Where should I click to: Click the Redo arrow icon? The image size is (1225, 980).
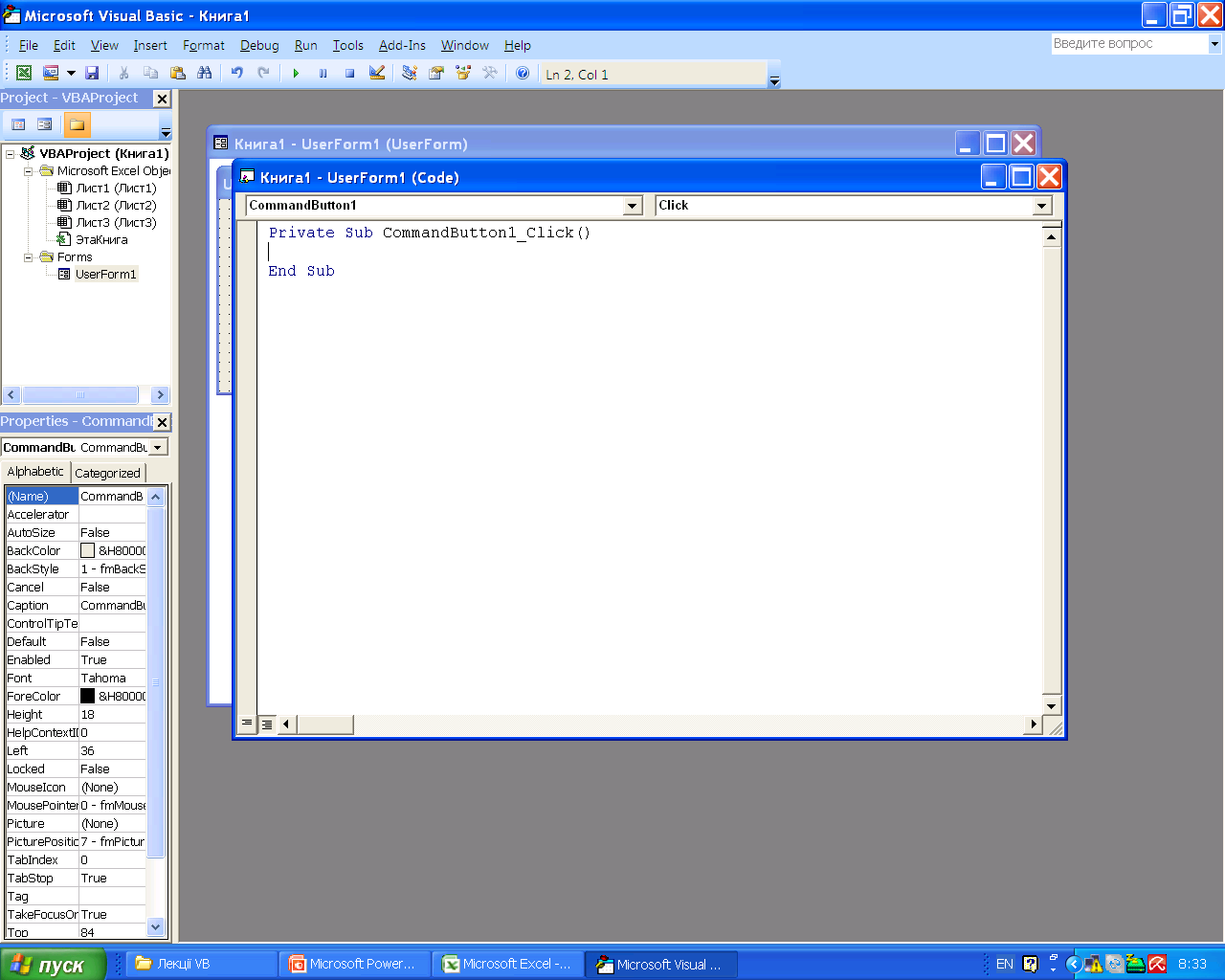click(263, 73)
